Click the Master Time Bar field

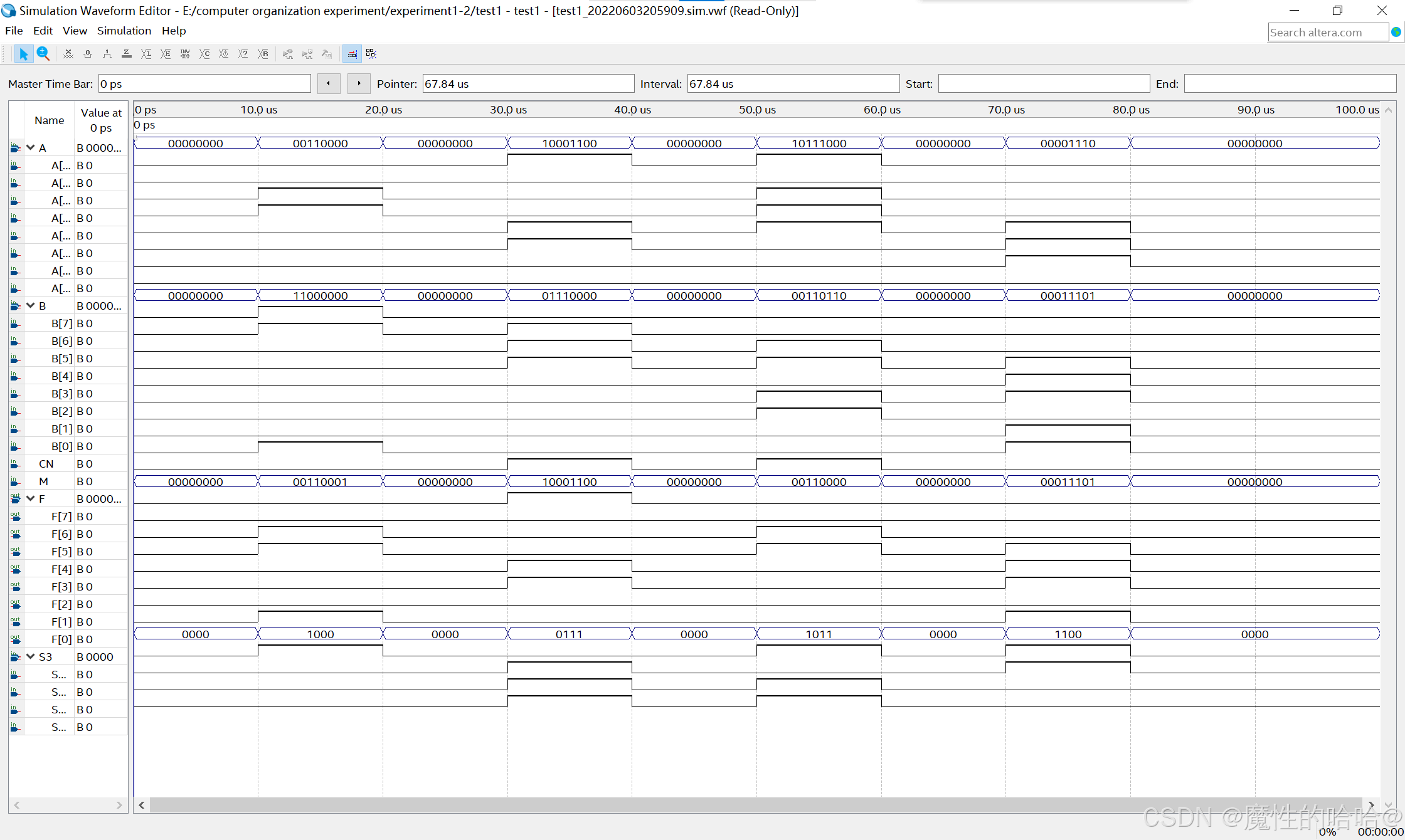click(x=204, y=84)
